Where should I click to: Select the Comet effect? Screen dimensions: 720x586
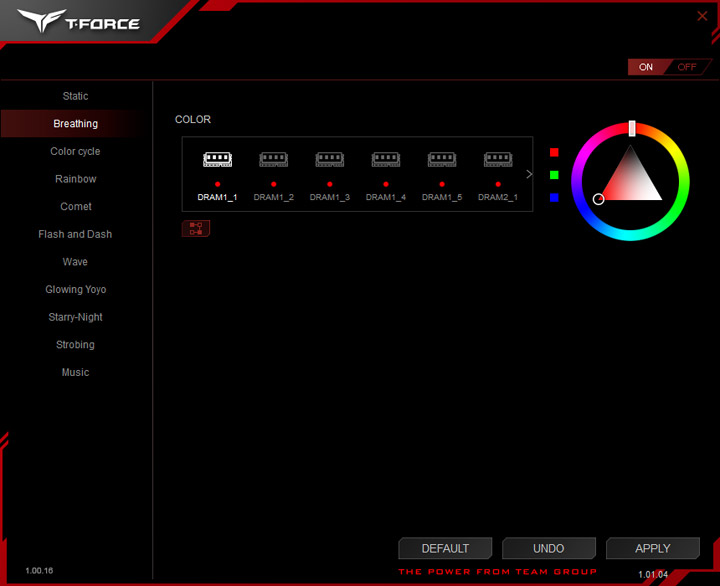[x=76, y=206]
